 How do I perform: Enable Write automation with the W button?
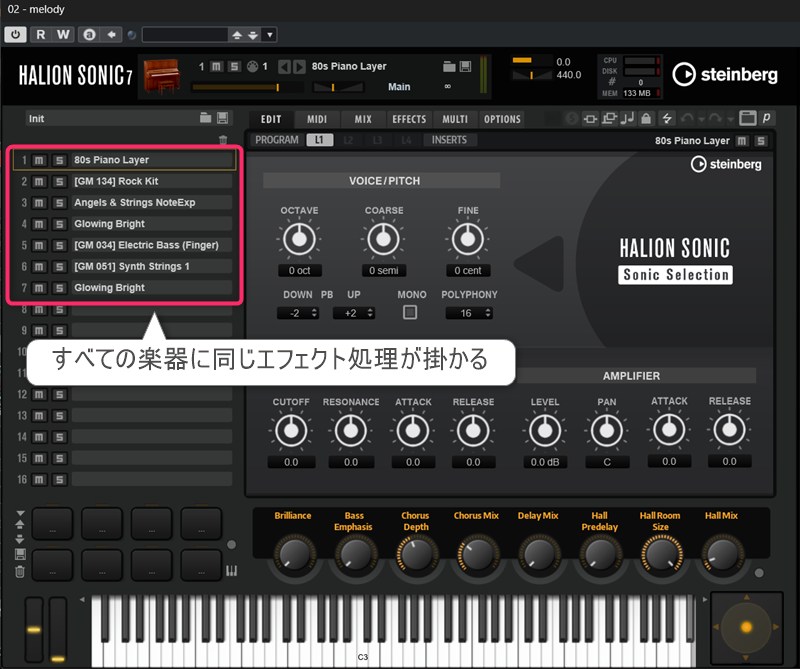[x=63, y=34]
